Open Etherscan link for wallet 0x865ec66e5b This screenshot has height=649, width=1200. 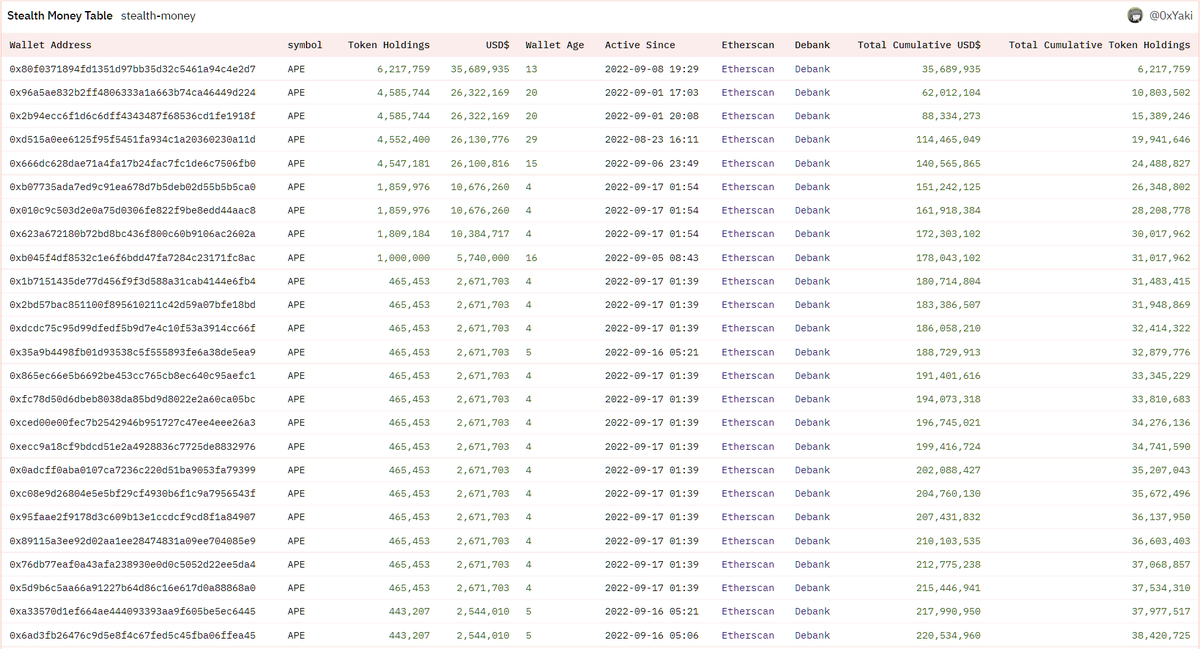pos(748,376)
